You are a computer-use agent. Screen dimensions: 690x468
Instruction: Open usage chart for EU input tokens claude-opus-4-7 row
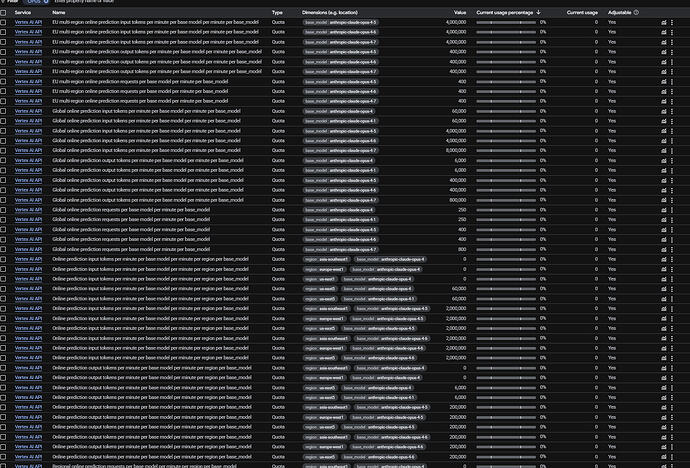point(664,42)
